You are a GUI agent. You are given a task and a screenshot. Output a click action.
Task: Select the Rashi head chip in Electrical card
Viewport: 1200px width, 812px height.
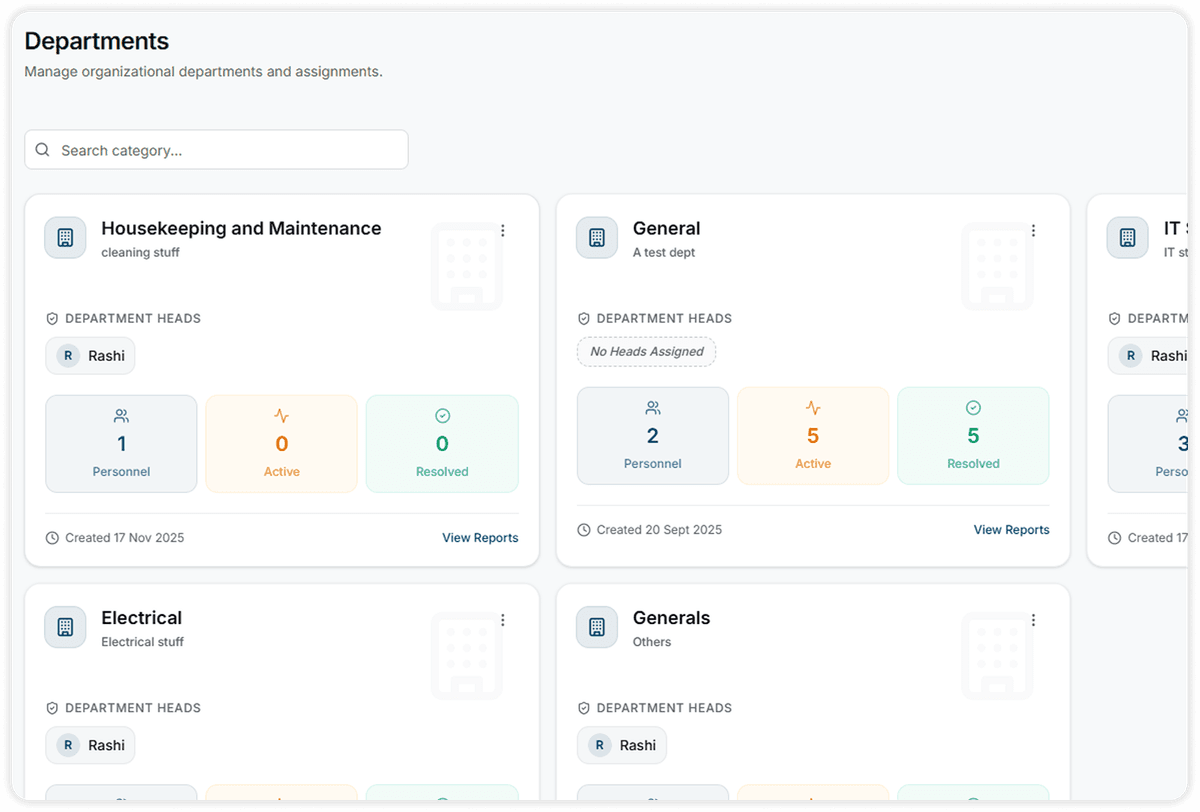tap(90, 745)
